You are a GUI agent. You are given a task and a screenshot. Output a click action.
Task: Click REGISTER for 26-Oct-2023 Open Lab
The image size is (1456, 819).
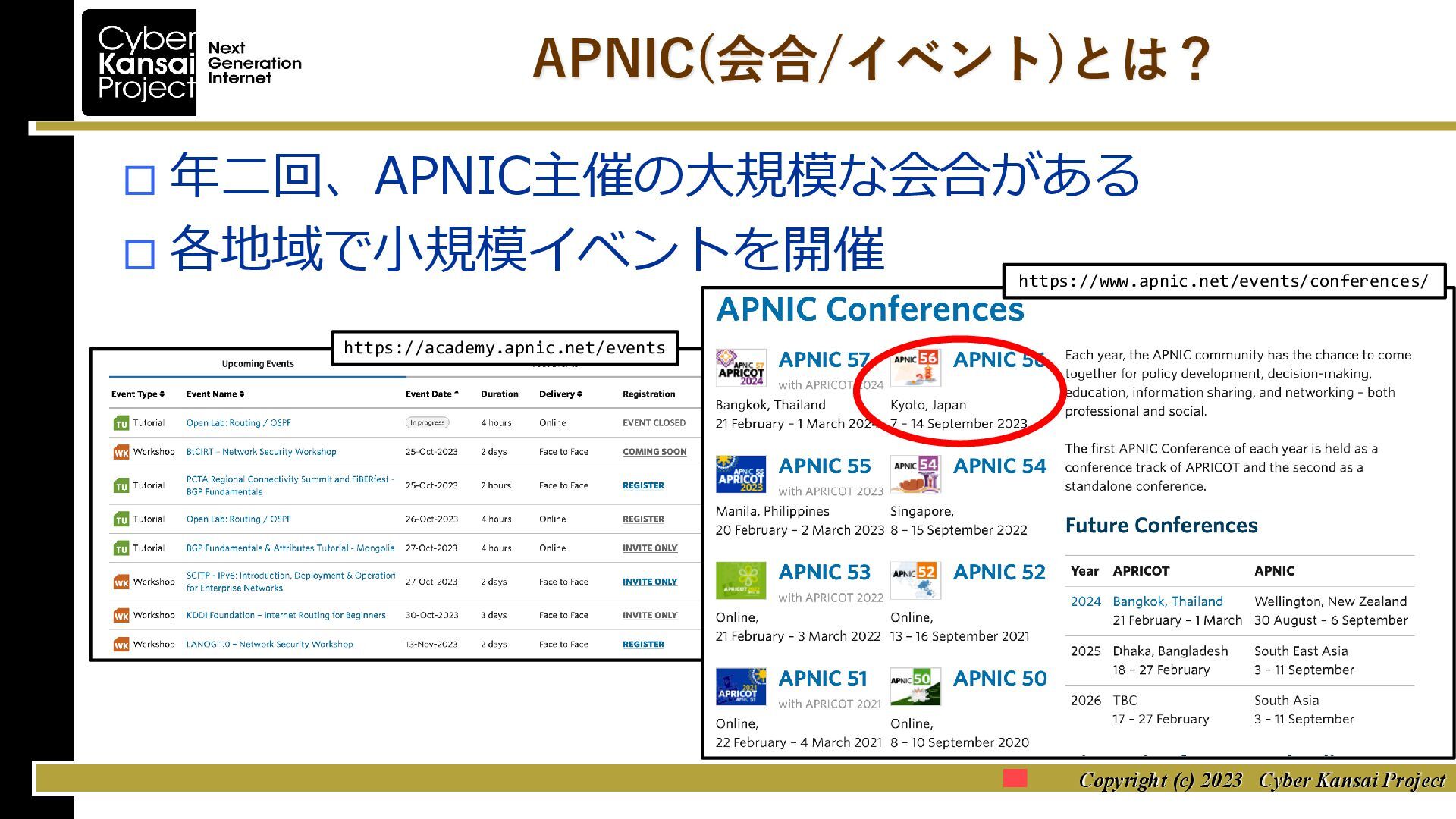pyautogui.click(x=643, y=519)
